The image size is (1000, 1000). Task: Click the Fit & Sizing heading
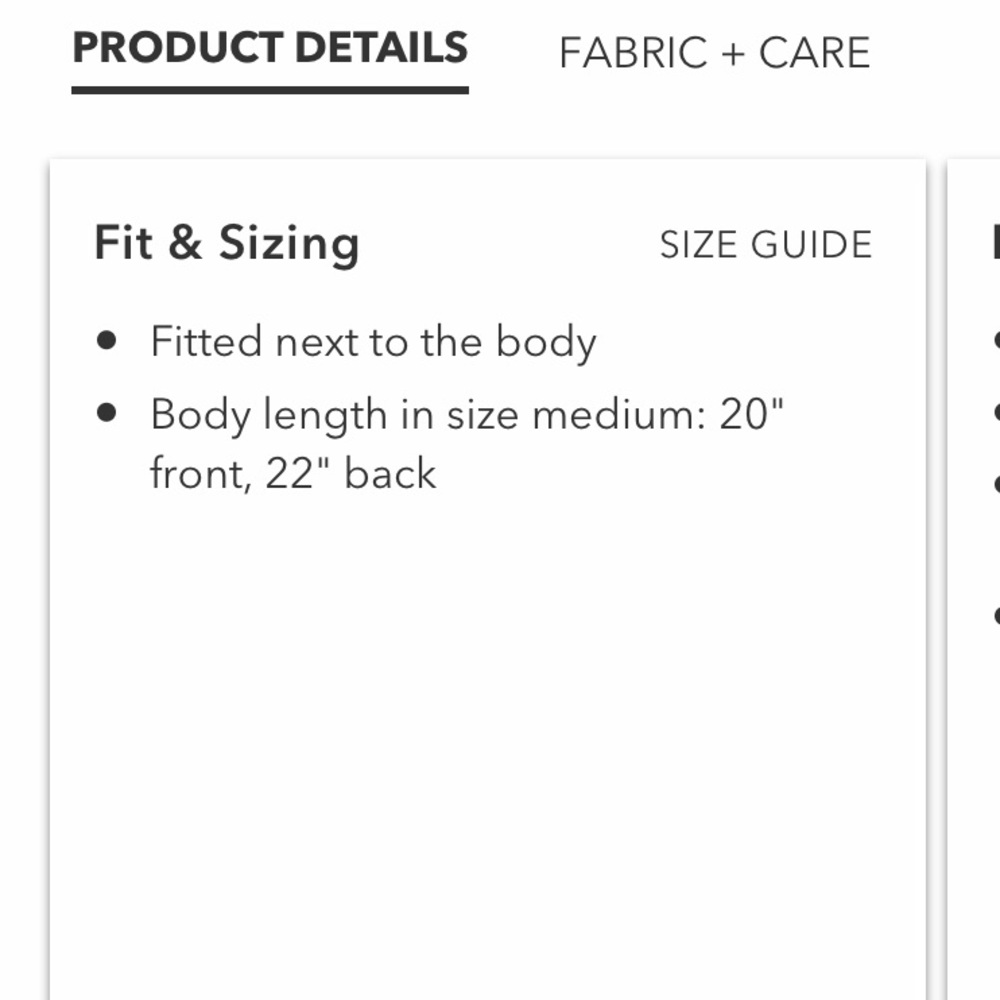click(x=227, y=243)
